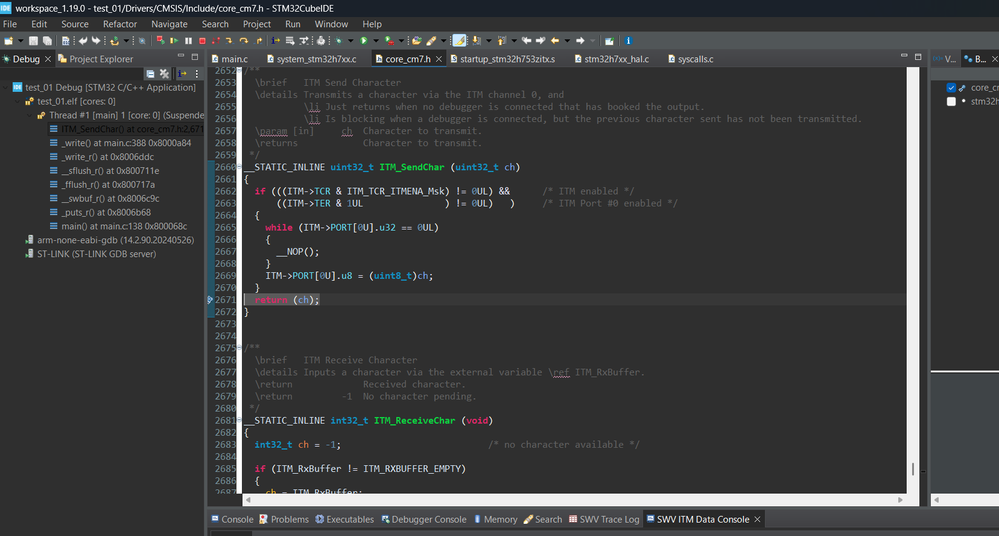Enable the stm32h breakpoint checkbox
This screenshot has width=999, height=536.
point(951,101)
